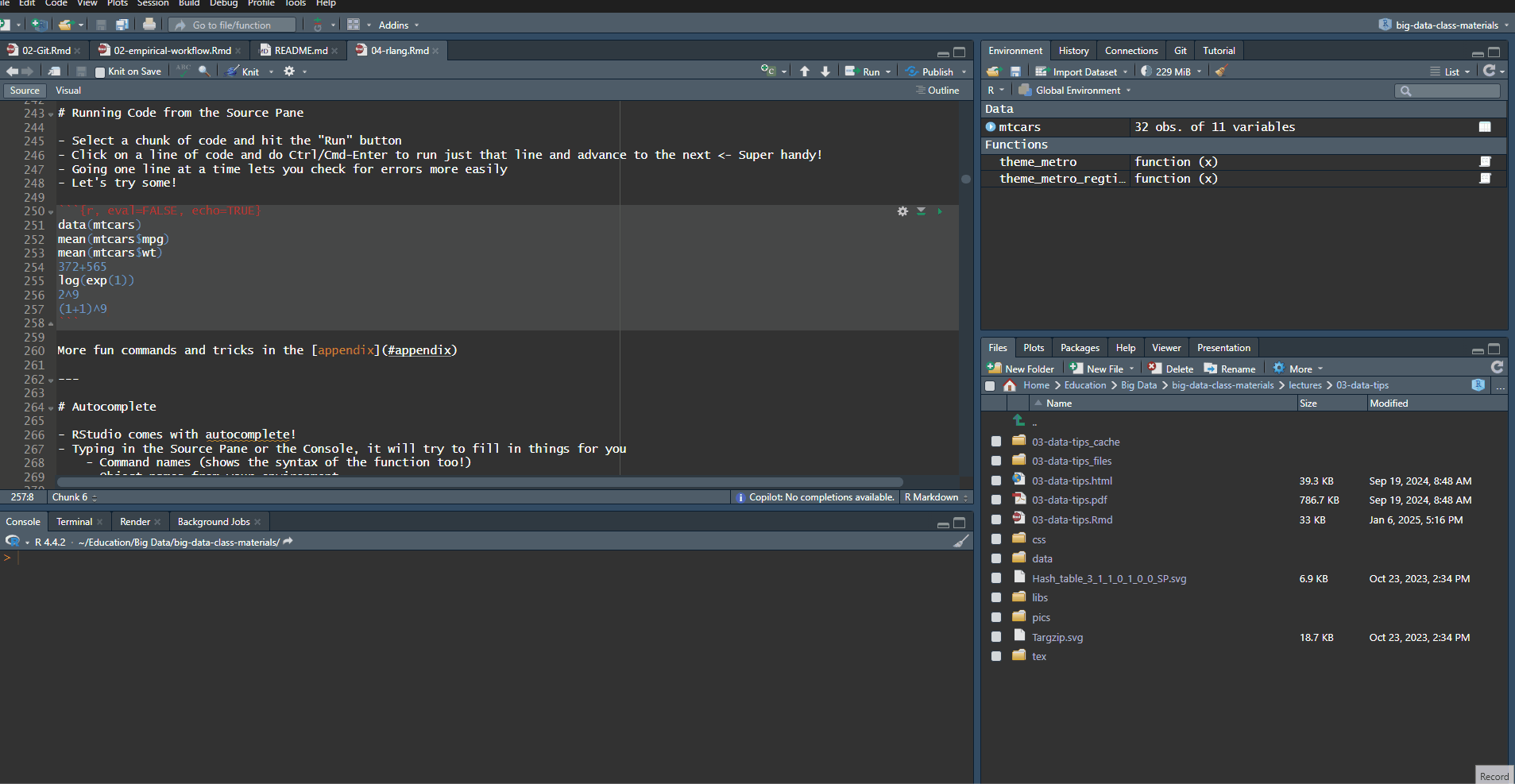This screenshot has width=1515, height=784.
Task: Clear environment objects with broom icon
Action: pos(1222,71)
